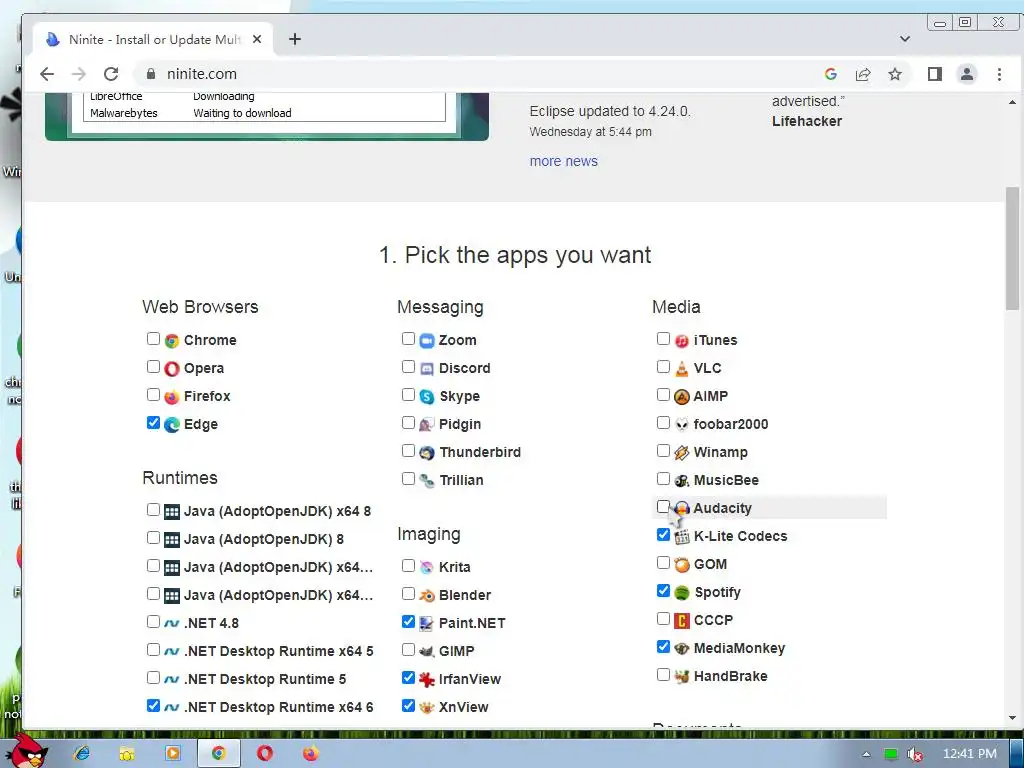
Task: Click the Lifehacker attribution text
Action: 807,121
